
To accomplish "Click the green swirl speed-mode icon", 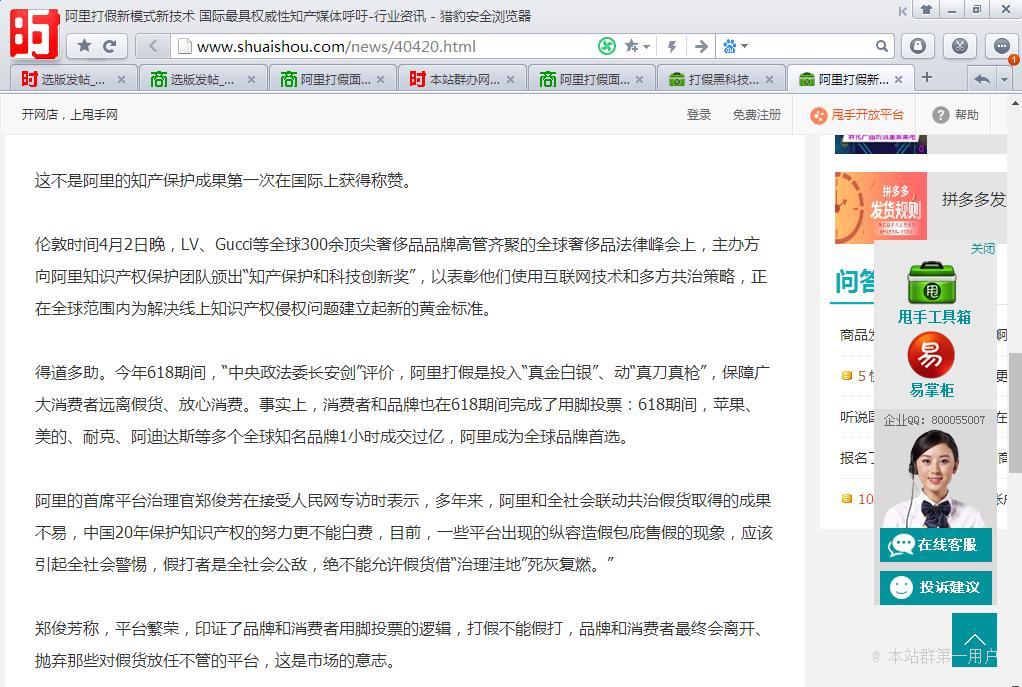I will (x=607, y=46).
